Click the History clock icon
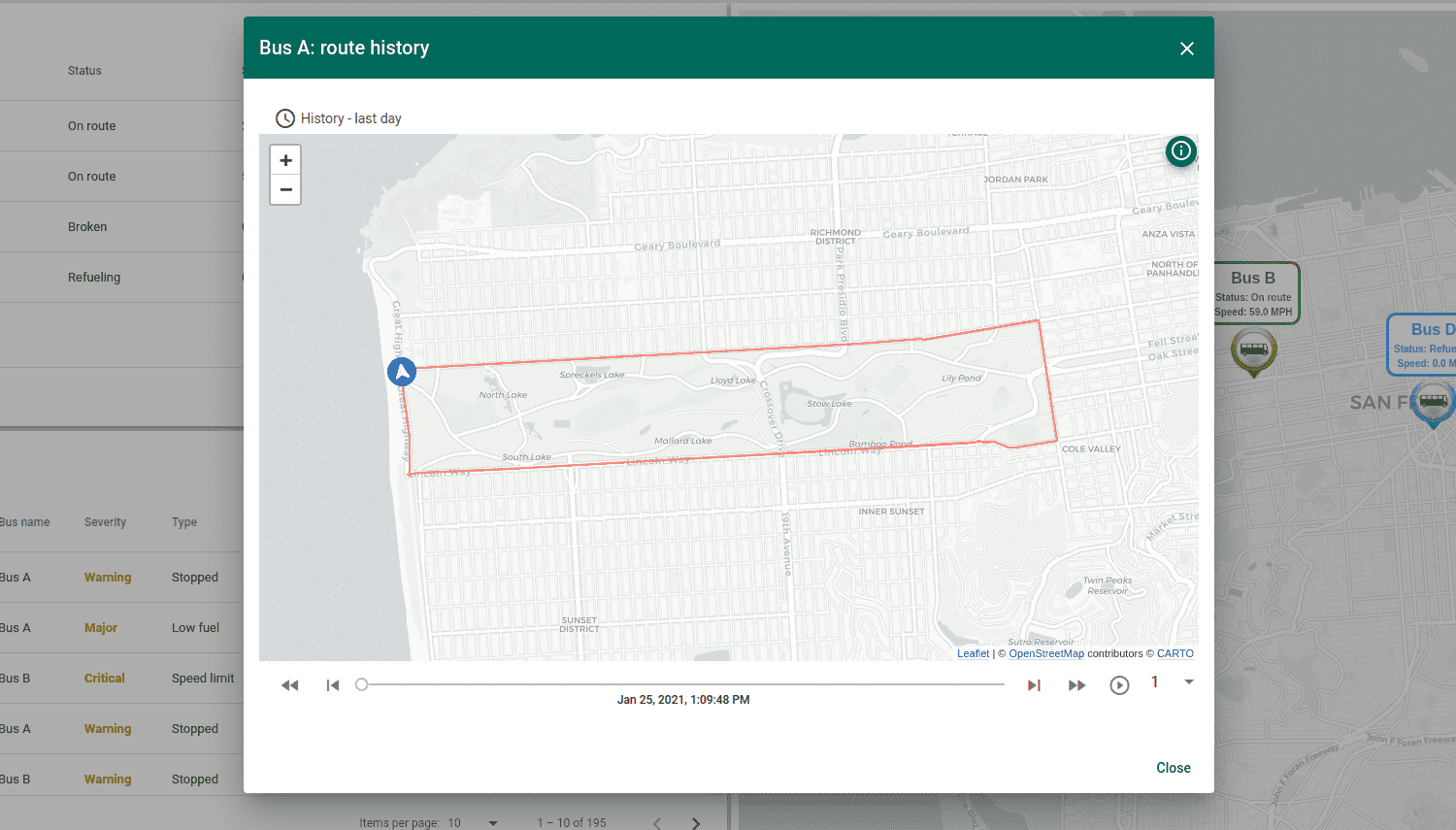This screenshot has height=830, width=1456. pyautogui.click(x=284, y=117)
